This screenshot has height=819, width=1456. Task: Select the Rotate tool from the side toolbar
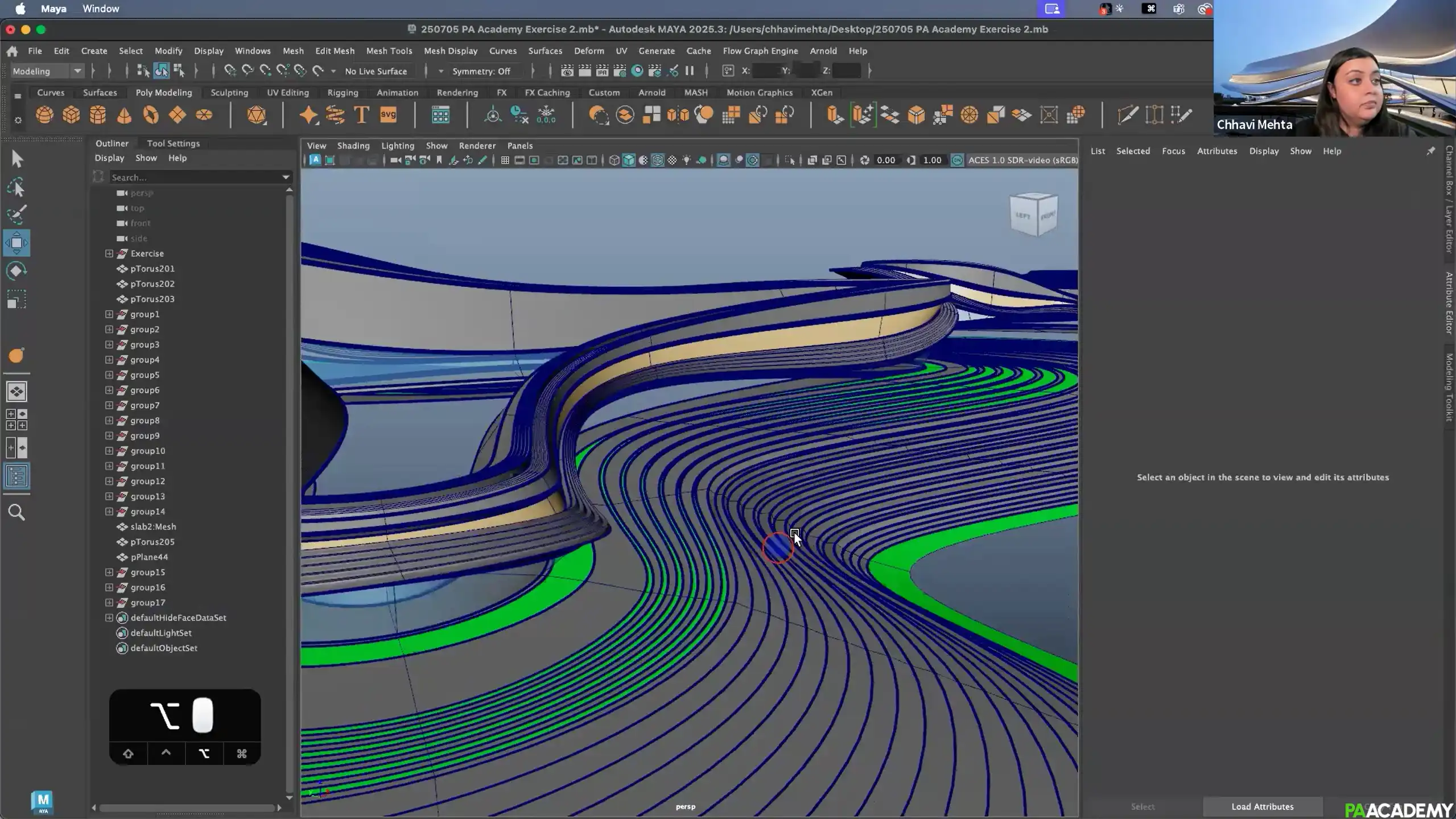pyautogui.click(x=16, y=271)
